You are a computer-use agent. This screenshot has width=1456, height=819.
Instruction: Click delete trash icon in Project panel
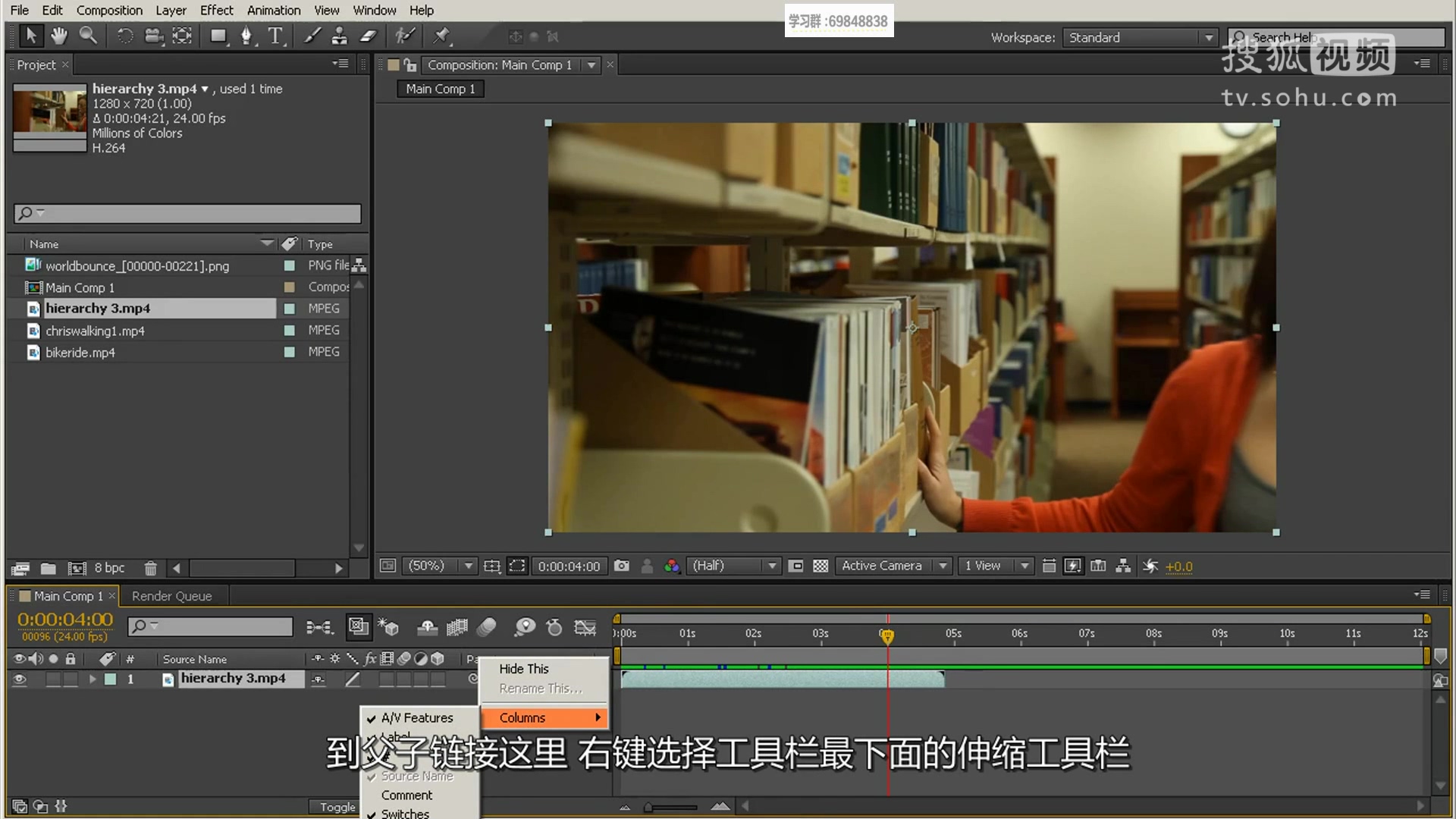pyautogui.click(x=150, y=568)
